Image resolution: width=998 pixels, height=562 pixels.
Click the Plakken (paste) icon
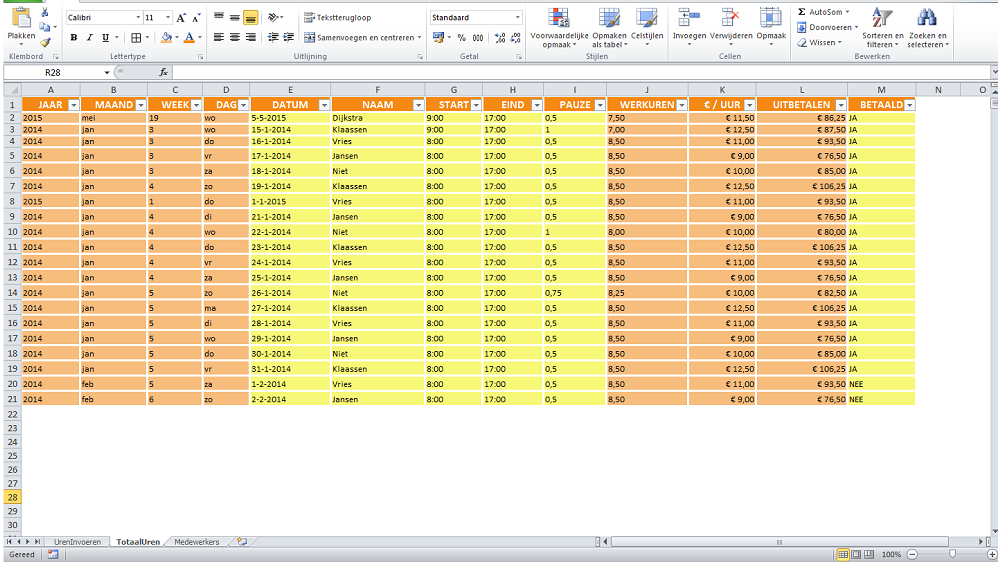click(21, 18)
